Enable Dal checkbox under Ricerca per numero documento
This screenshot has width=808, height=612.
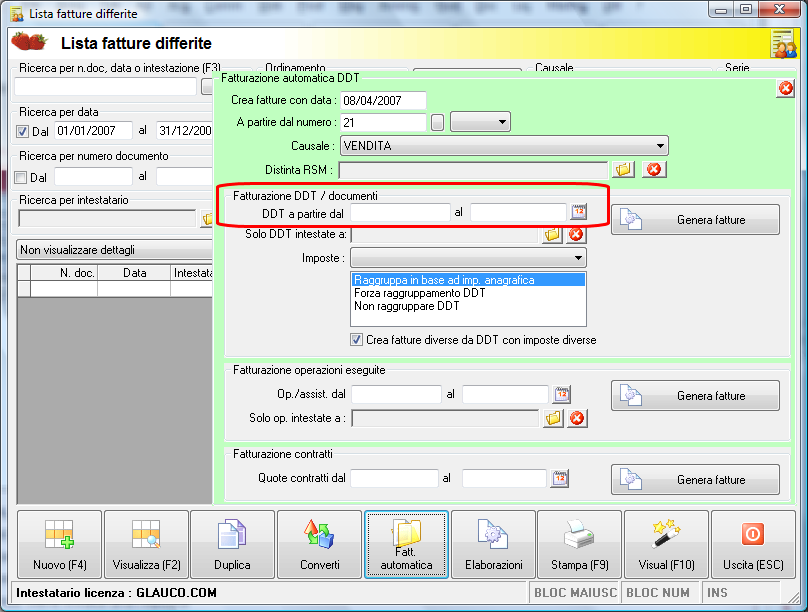click(21, 178)
